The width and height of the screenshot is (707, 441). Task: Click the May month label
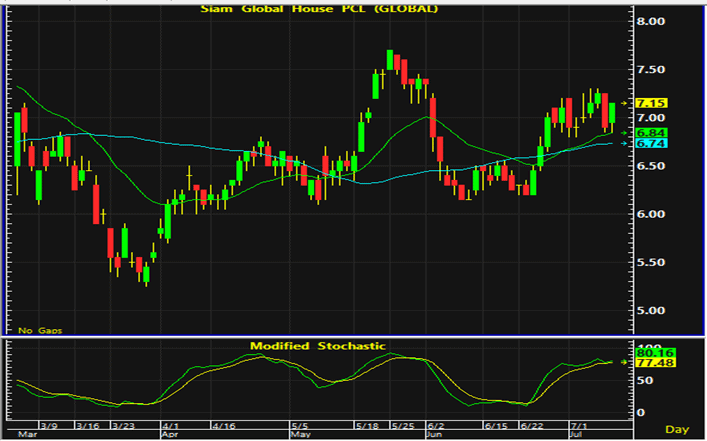pos(300,434)
